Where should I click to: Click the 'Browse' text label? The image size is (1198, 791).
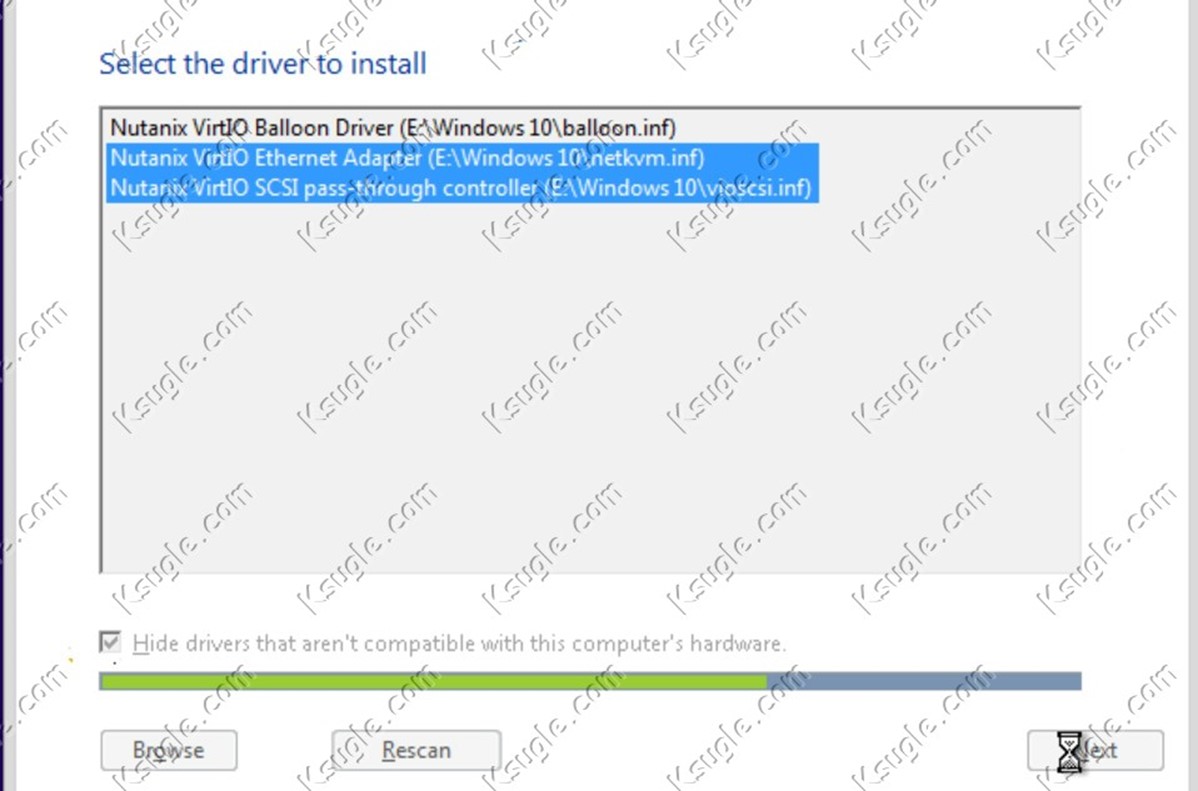169,750
